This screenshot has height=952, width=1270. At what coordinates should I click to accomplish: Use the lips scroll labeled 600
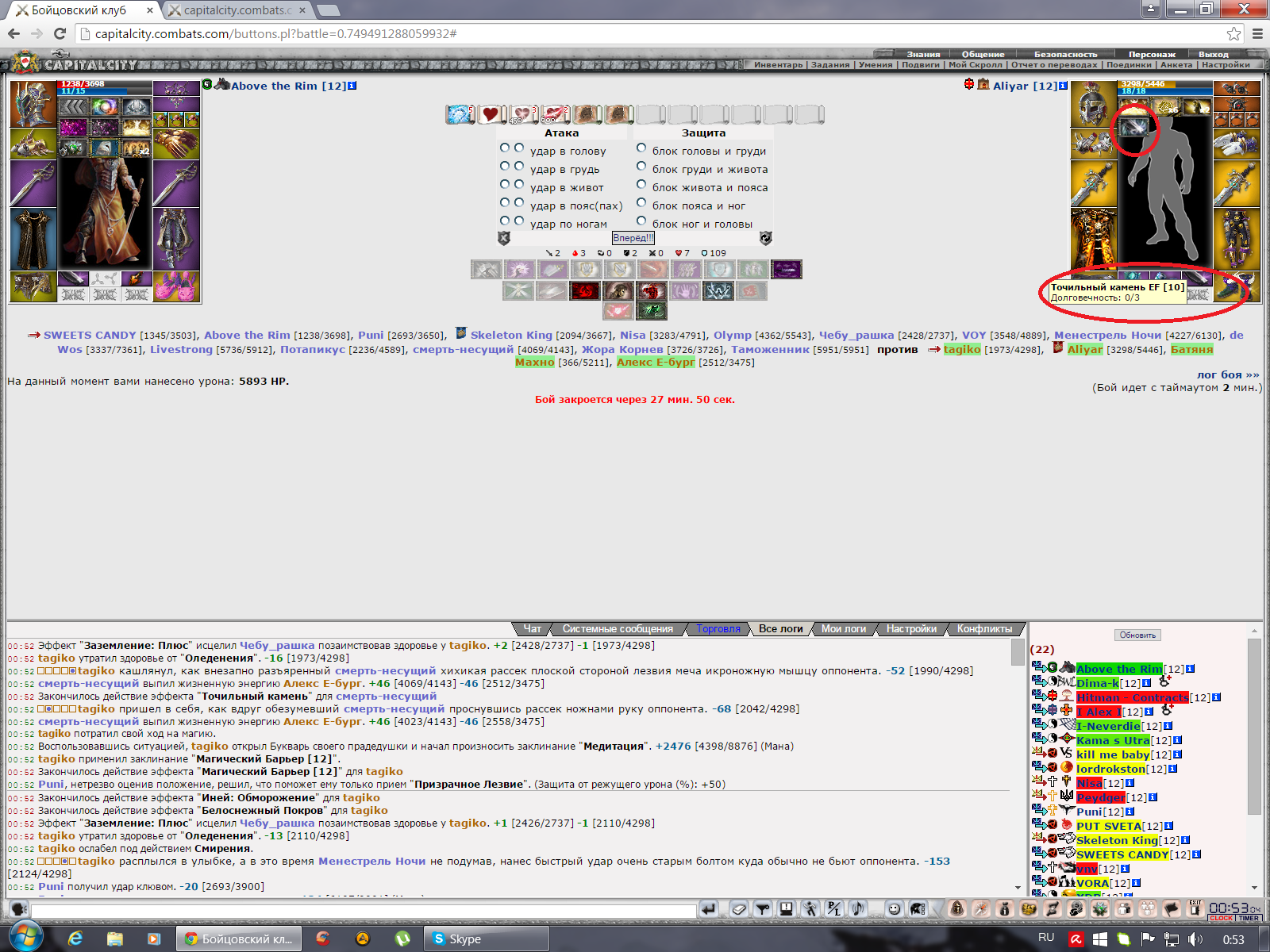click(x=555, y=114)
